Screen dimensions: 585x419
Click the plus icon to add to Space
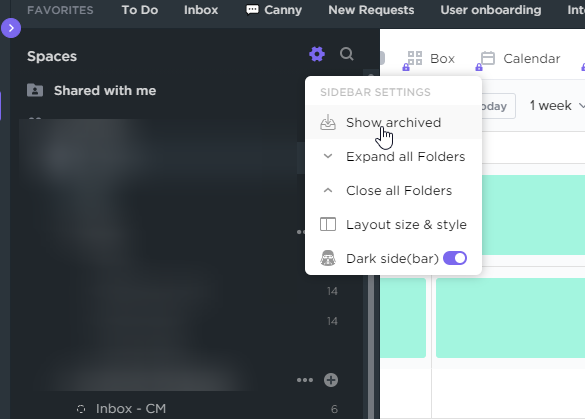331,380
